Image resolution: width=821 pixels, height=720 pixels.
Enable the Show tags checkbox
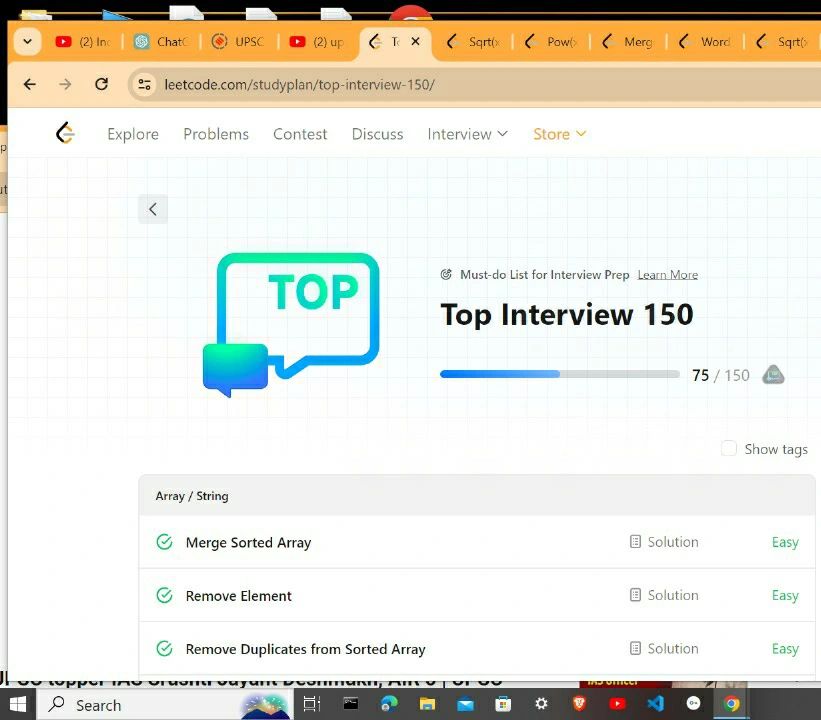728,449
